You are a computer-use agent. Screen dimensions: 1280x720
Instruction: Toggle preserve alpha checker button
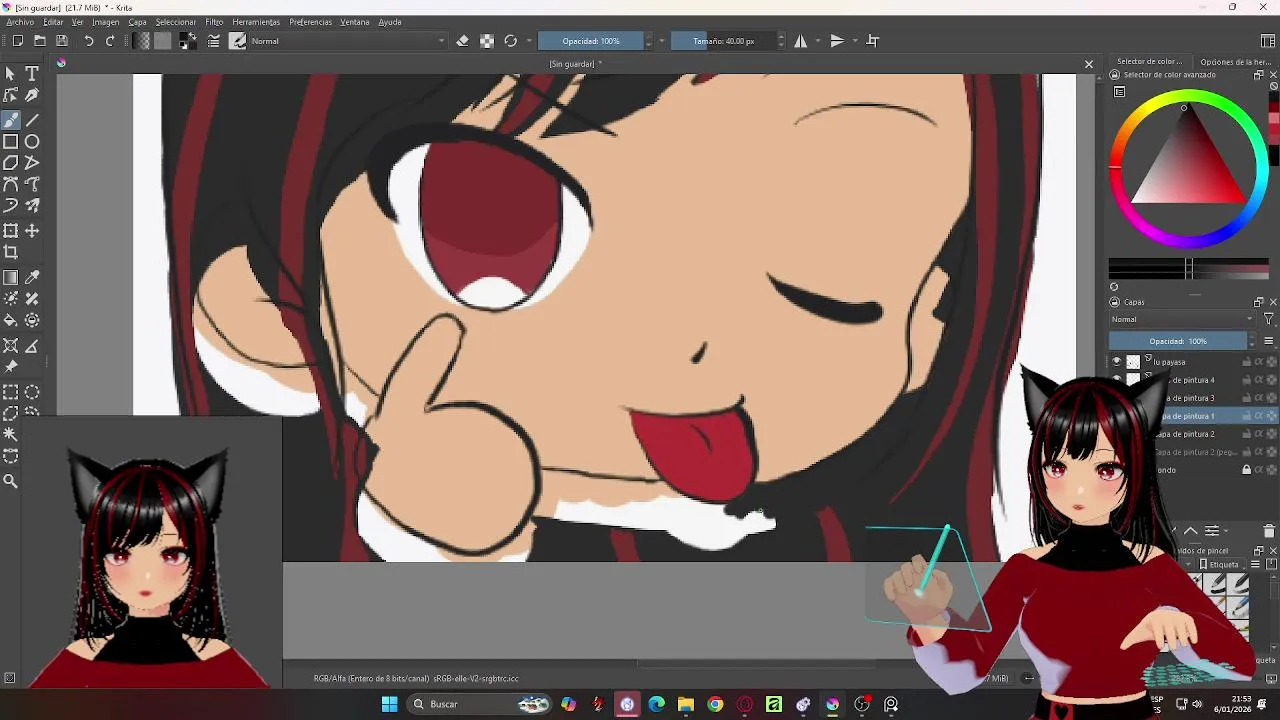(x=487, y=41)
